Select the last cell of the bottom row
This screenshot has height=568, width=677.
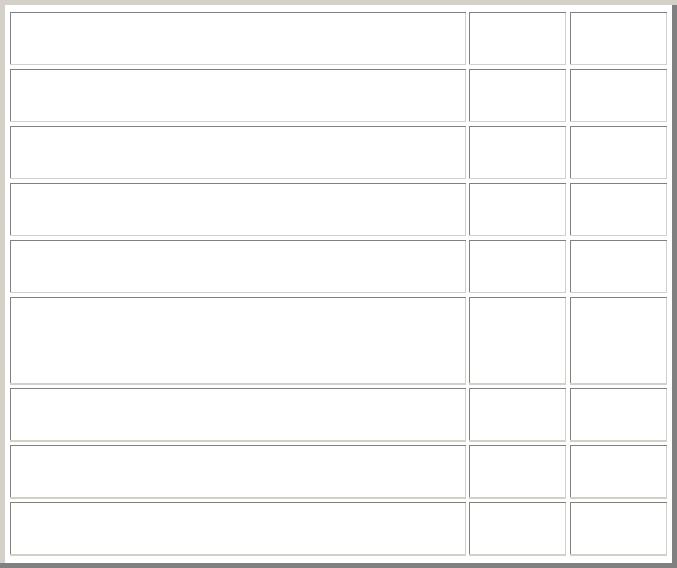click(x=618, y=529)
